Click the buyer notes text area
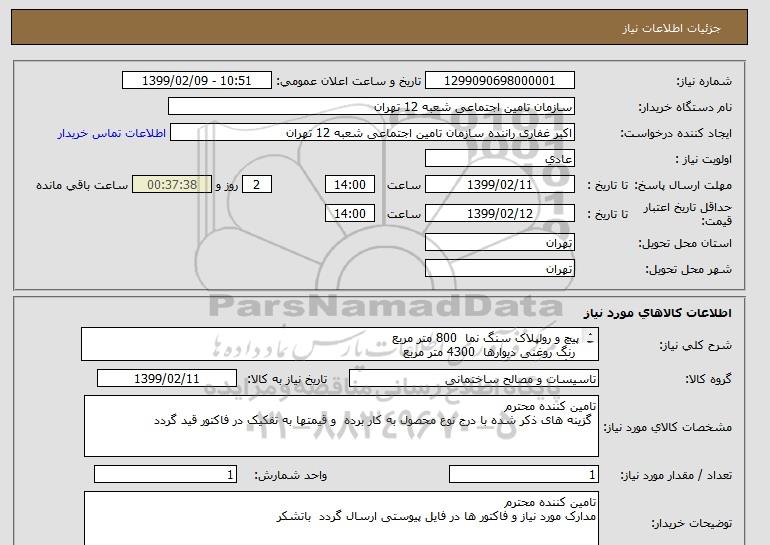This screenshot has width=770, height=545. [x=341, y=518]
